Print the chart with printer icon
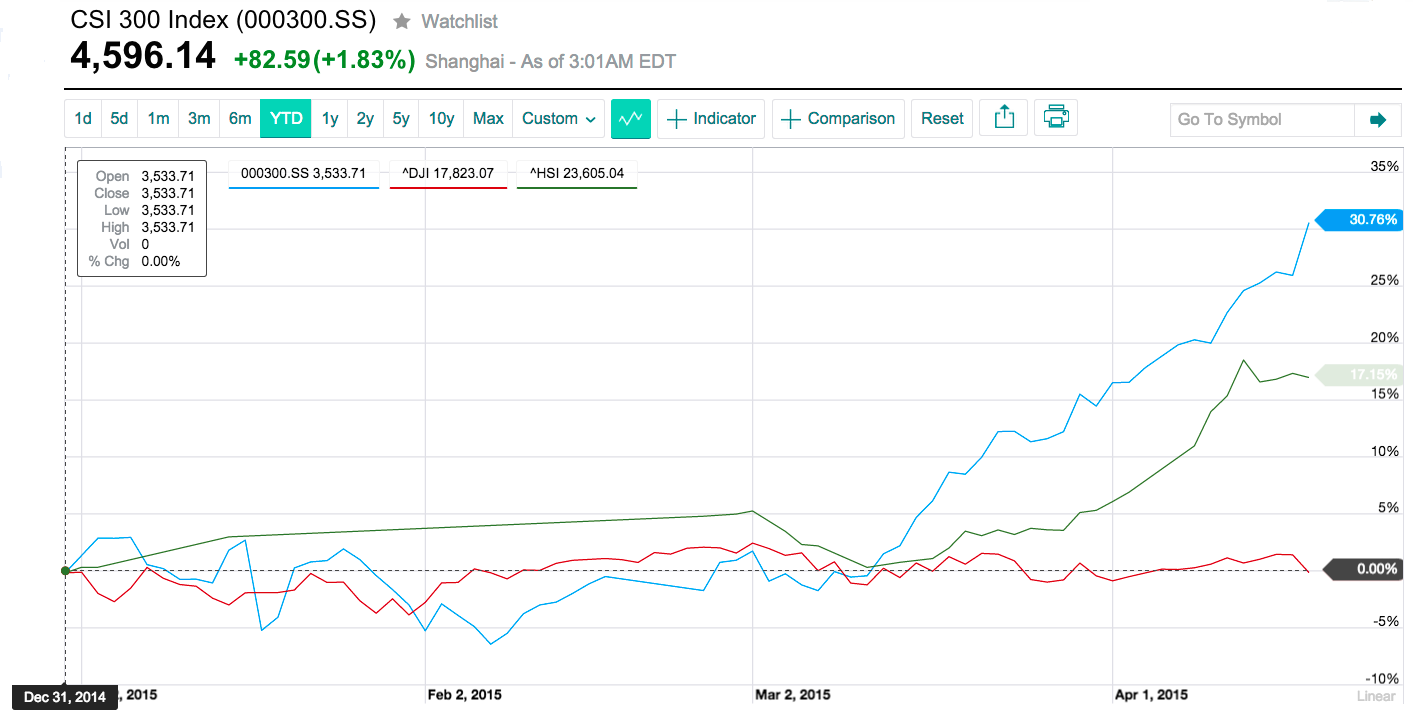The image size is (1413, 719). click(1056, 118)
